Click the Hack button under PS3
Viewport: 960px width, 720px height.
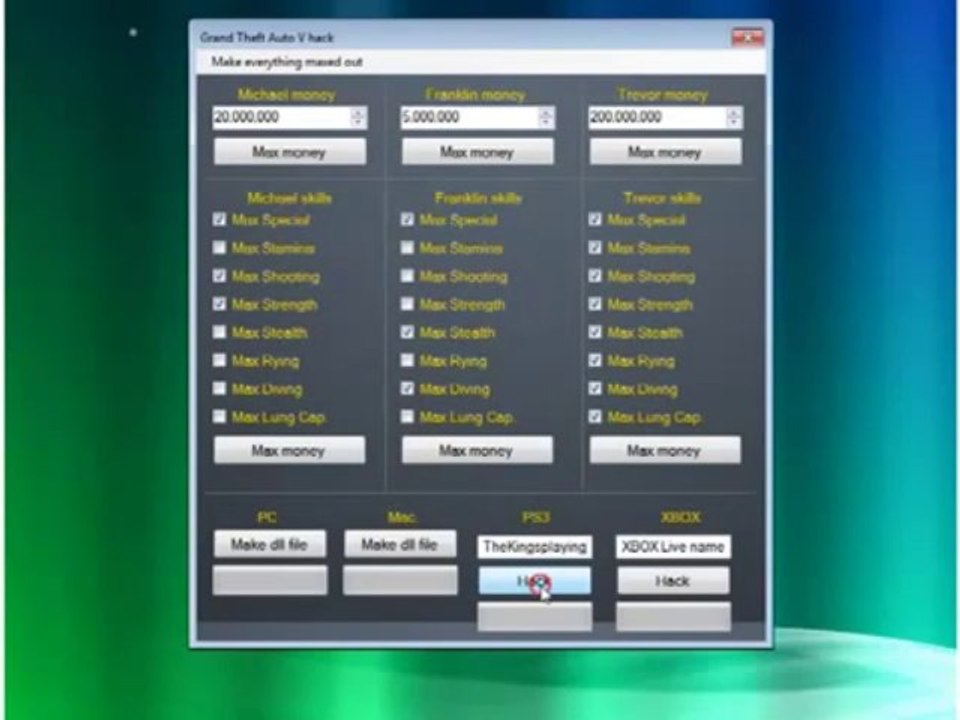534,581
